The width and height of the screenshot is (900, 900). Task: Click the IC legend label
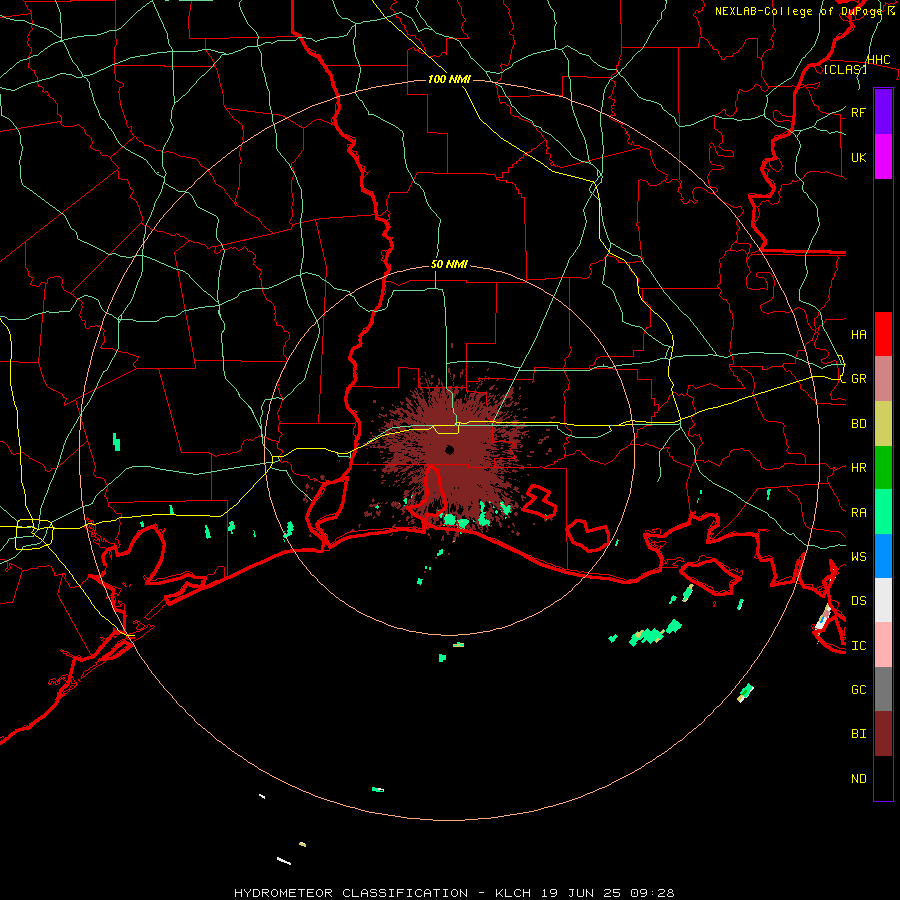pyautogui.click(x=859, y=646)
